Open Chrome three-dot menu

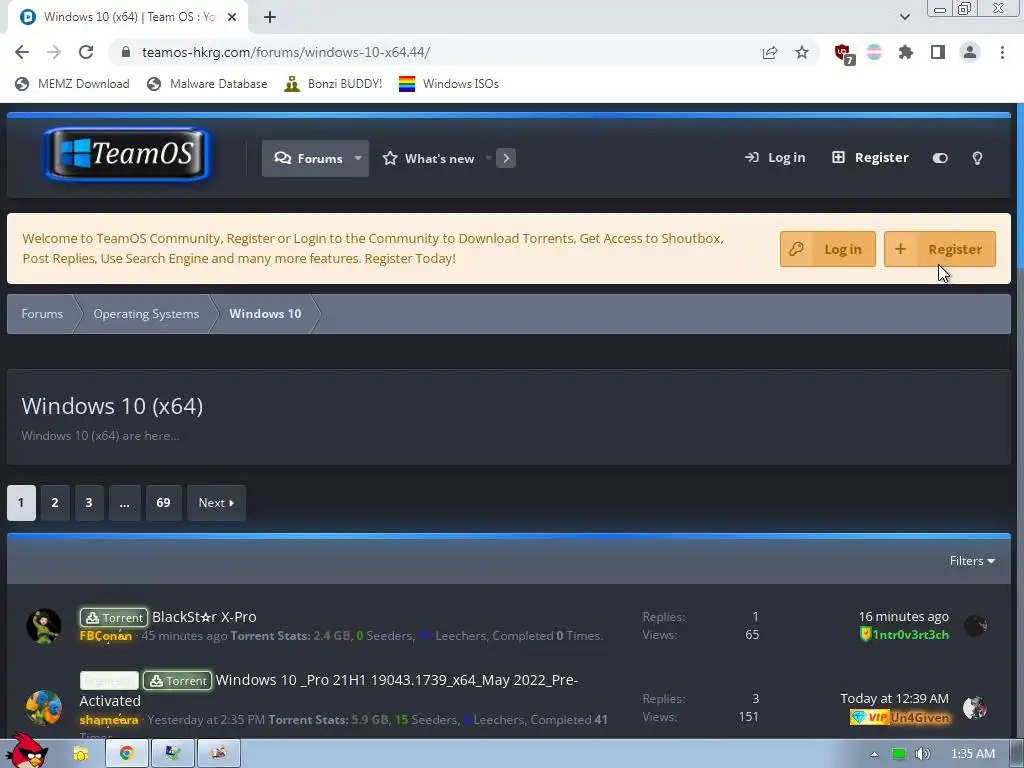coord(1002,52)
